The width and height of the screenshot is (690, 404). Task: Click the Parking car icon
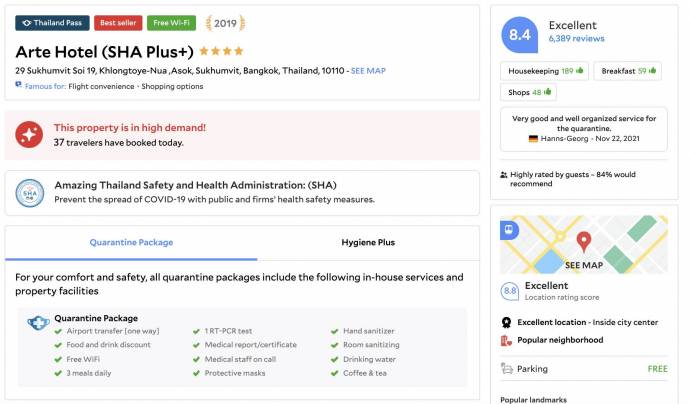click(506, 368)
